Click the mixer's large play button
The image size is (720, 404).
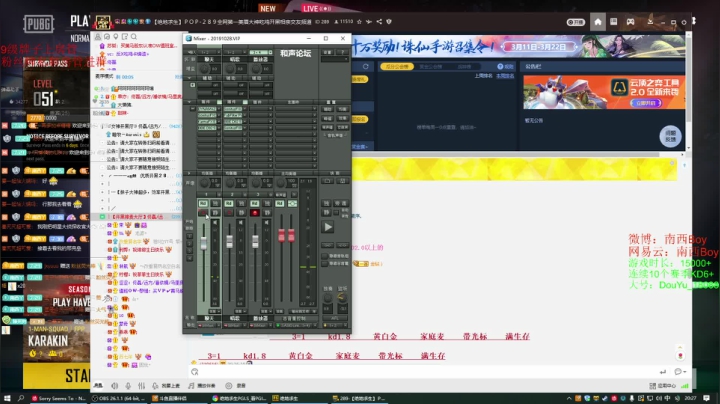pos(328,227)
